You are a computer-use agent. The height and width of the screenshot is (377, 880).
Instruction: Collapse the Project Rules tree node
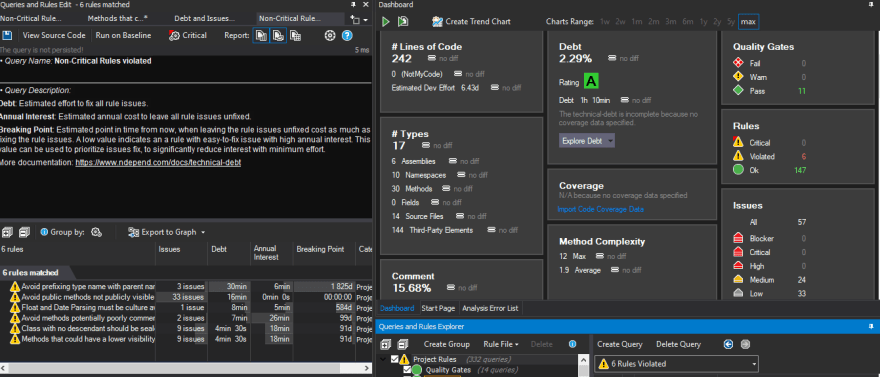(x=383, y=359)
